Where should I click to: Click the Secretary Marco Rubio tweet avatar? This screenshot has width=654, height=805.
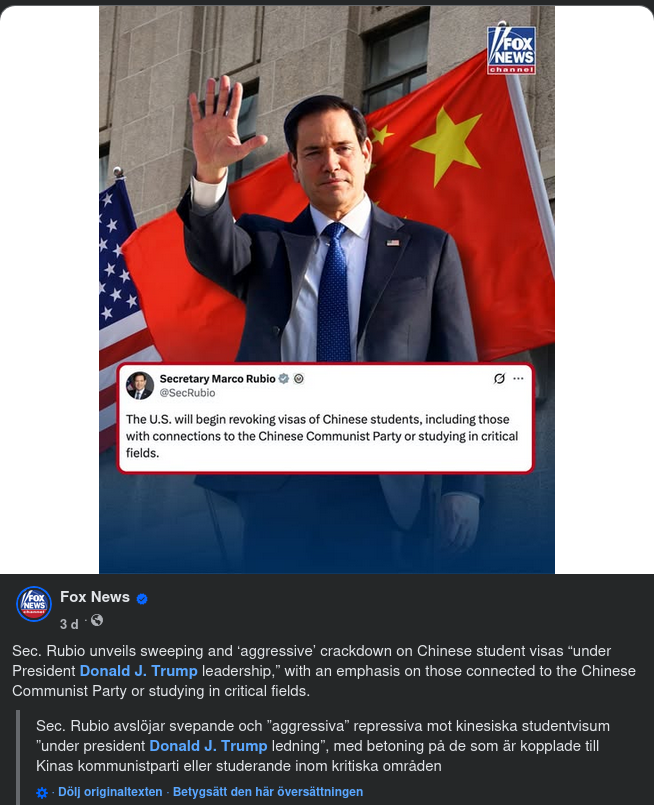pos(140,385)
